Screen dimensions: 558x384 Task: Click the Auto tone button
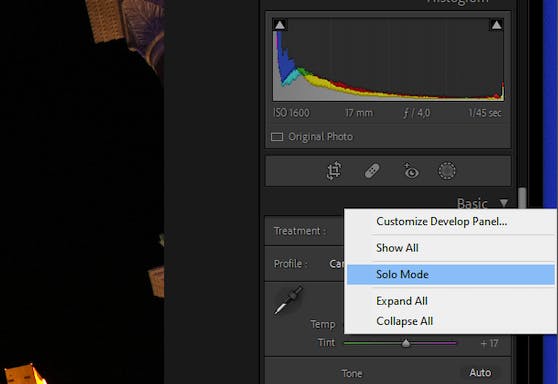click(x=480, y=373)
